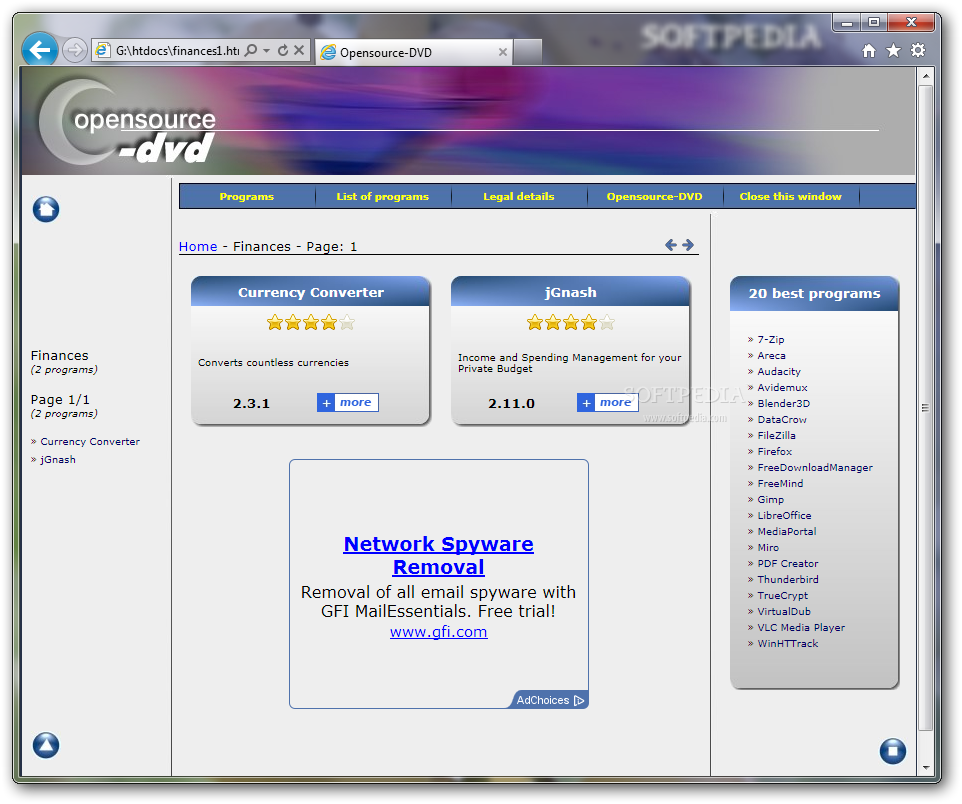The width and height of the screenshot is (962, 804).
Task: Click the vertical scrollbar thumb
Action: (x=925, y=408)
